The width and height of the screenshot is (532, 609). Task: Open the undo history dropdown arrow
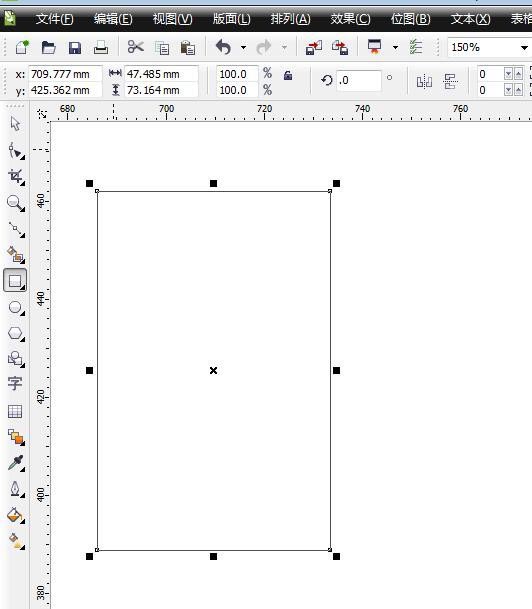243,47
